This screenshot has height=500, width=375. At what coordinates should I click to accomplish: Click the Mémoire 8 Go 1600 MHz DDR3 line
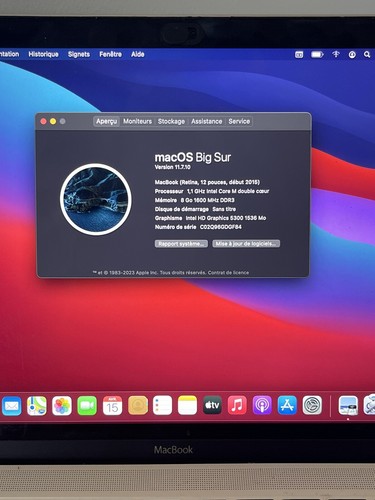[x=194, y=200]
